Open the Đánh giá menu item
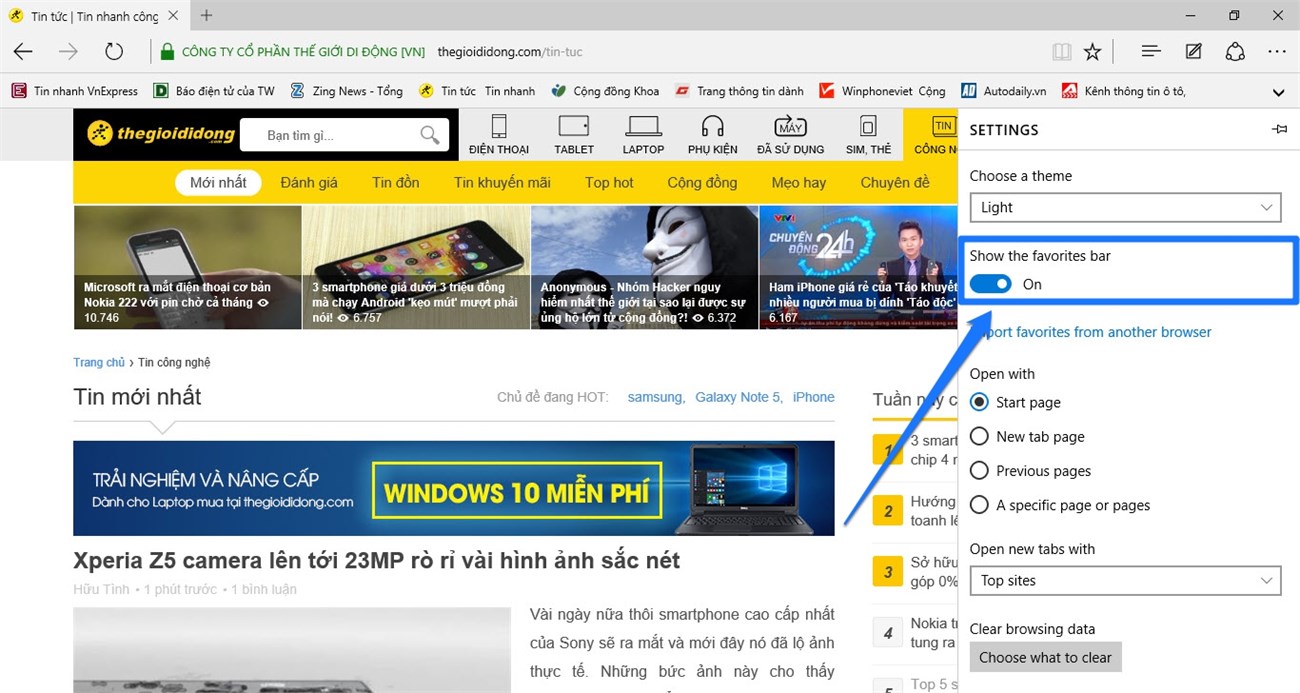Image resolution: width=1300 pixels, height=693 pixels. (309, 182)
